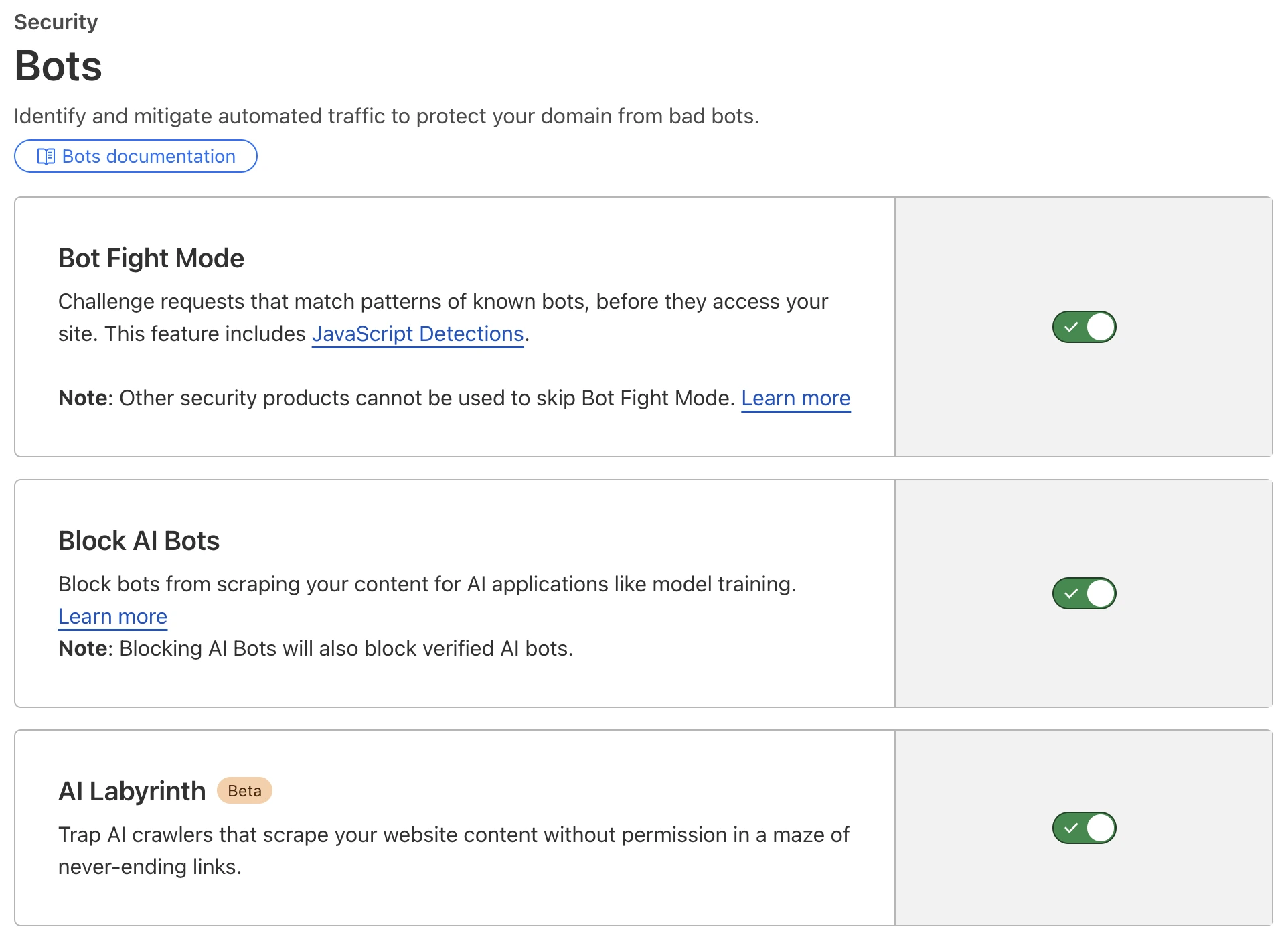Click the 'Blocking AI Bots will also block' note
1288x935 pixels.
(316, 648)
